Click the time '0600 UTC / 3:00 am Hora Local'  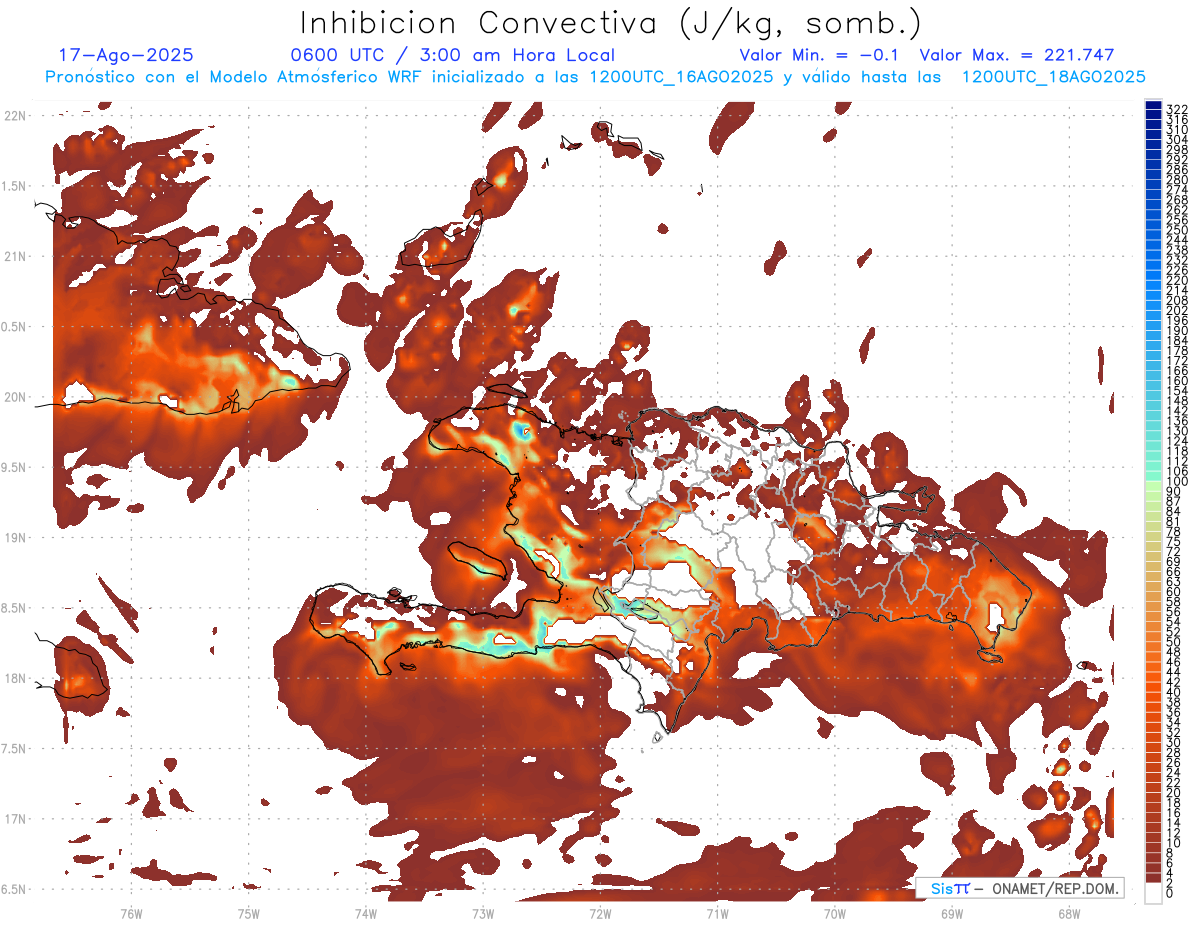(453, 56)
